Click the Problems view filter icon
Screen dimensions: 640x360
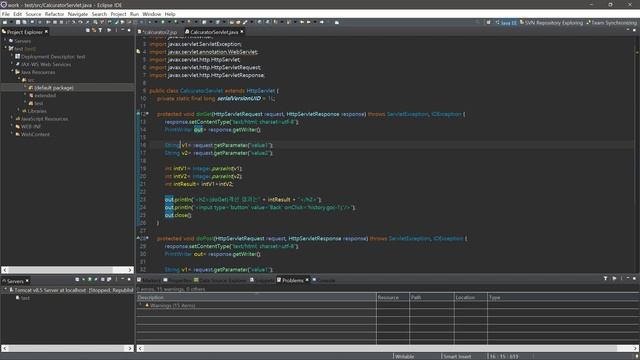[x=605, y=279]
